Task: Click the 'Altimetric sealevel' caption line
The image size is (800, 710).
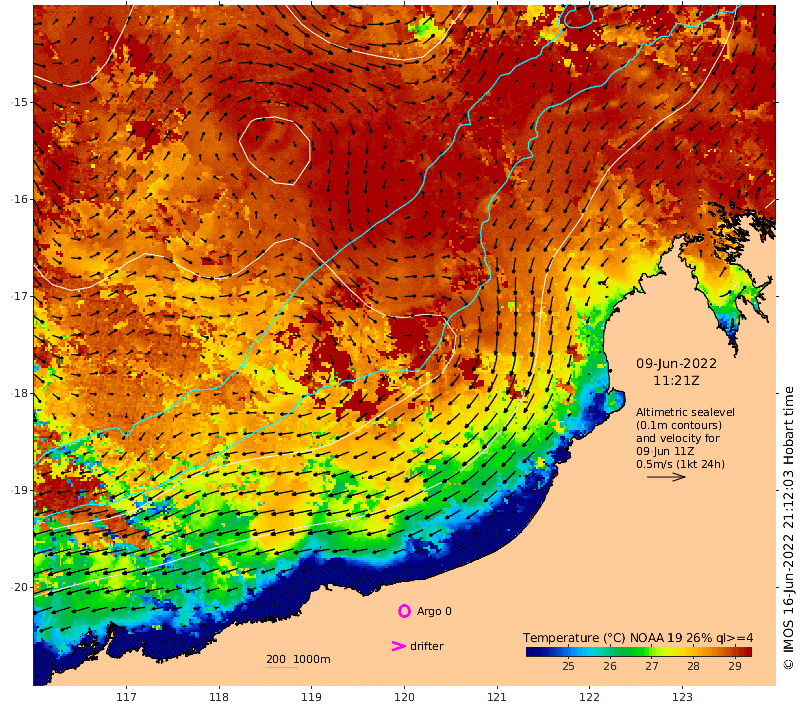Action: point(685,412)
